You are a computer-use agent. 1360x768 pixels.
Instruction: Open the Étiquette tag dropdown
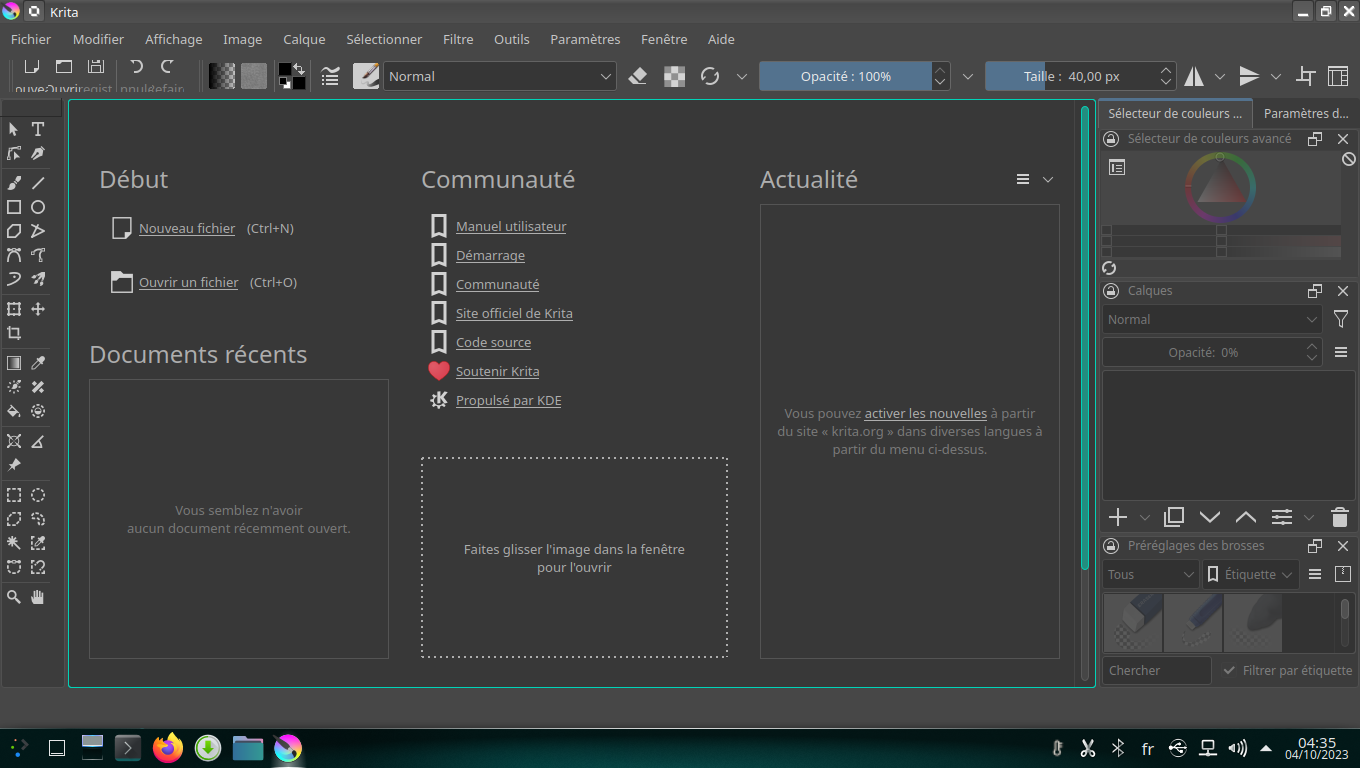tap(1251, 574)
